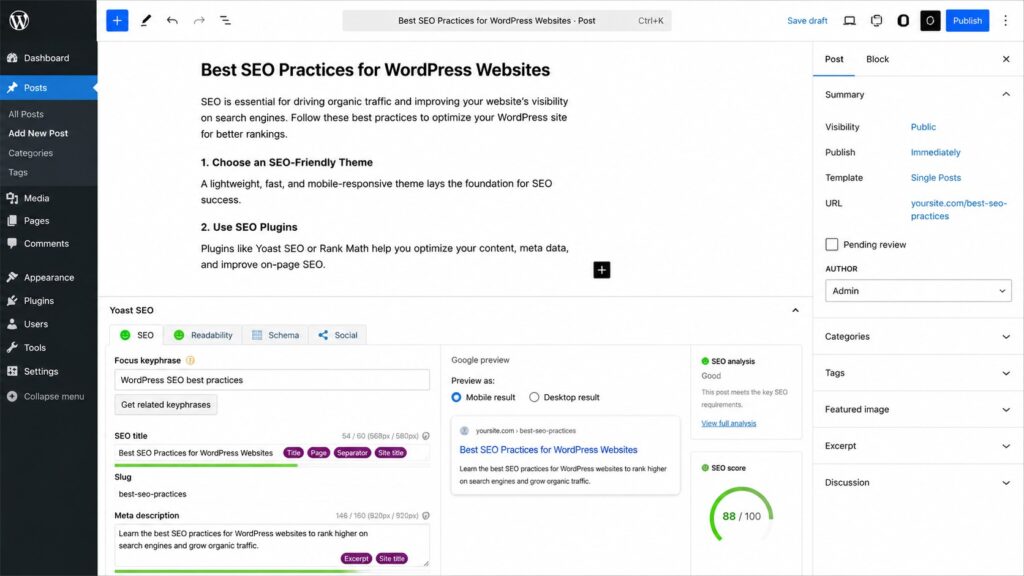The height and width of the screenshot is (576, 1024).
Task: Check the Pending review checkbox
Action: coord(831,244)
